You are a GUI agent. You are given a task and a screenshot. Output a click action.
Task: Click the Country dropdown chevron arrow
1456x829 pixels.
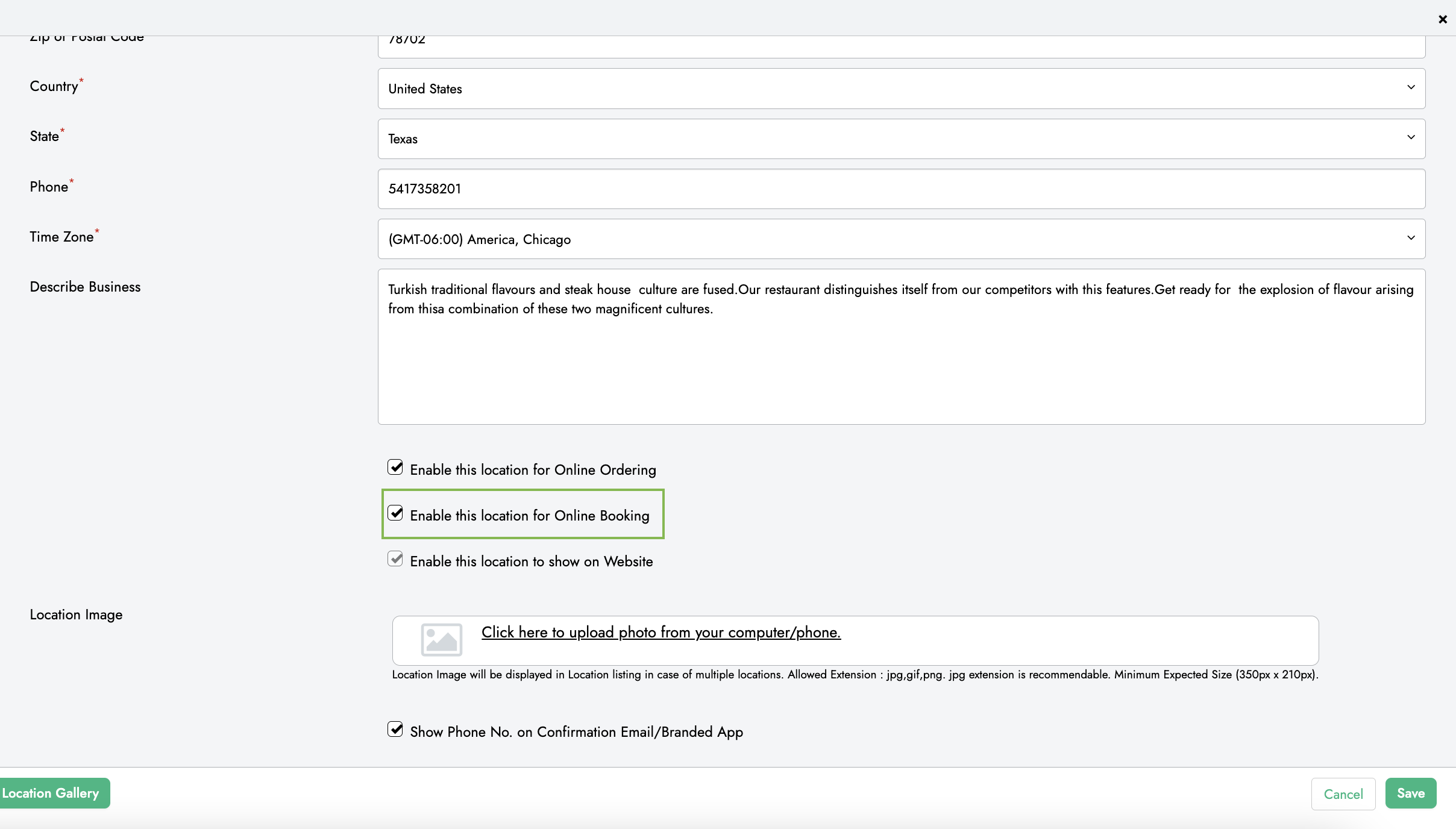(1411, 87)
